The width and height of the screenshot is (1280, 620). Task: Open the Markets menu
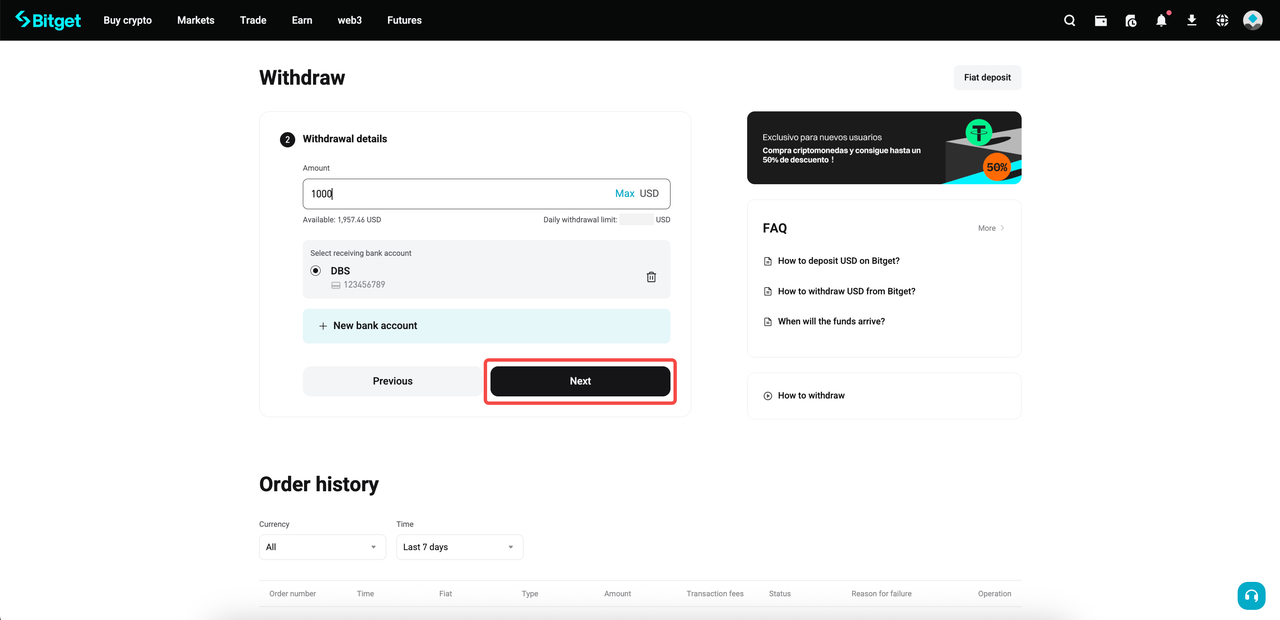195,20
